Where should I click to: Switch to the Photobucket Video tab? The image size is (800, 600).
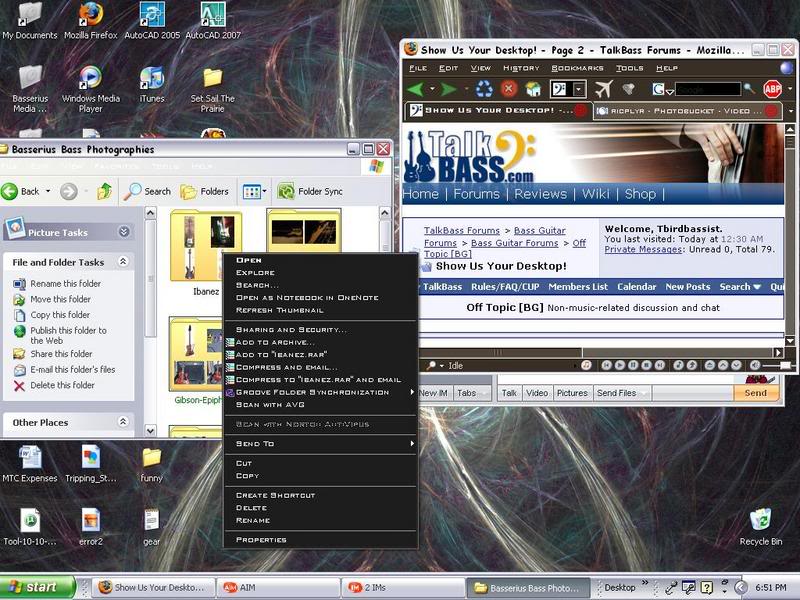686,111
